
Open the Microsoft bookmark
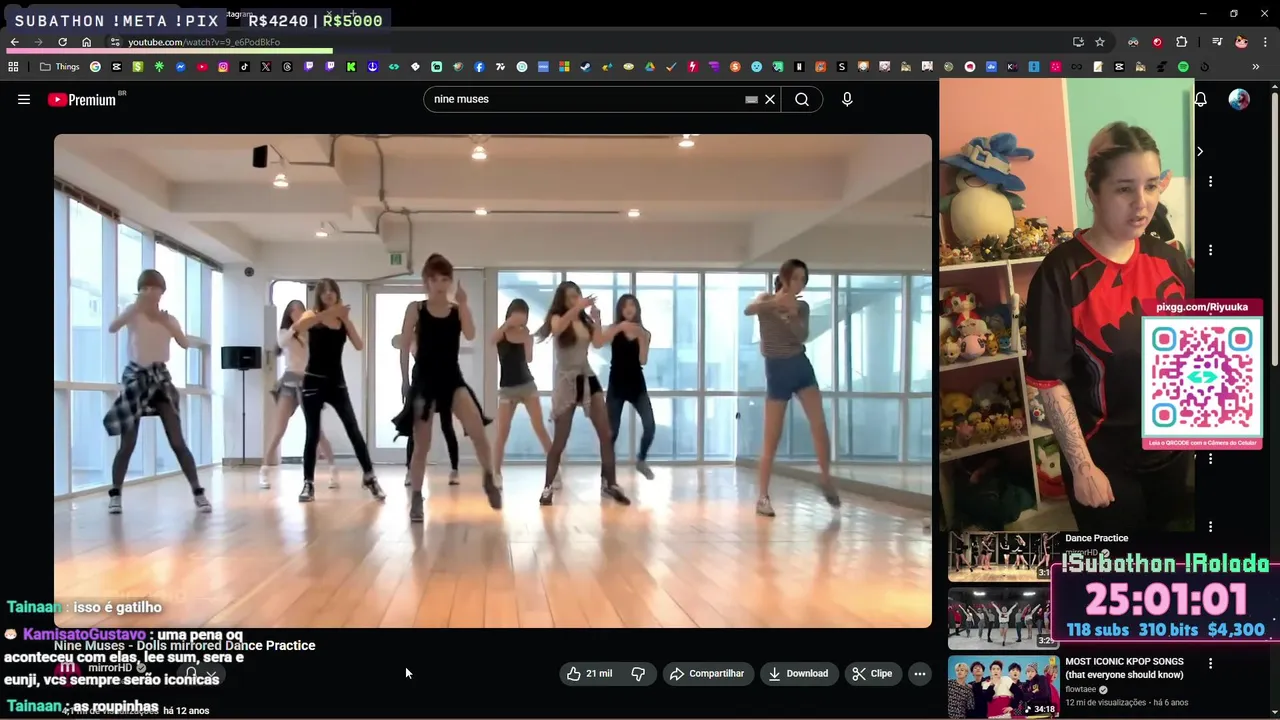pos(564,67)
